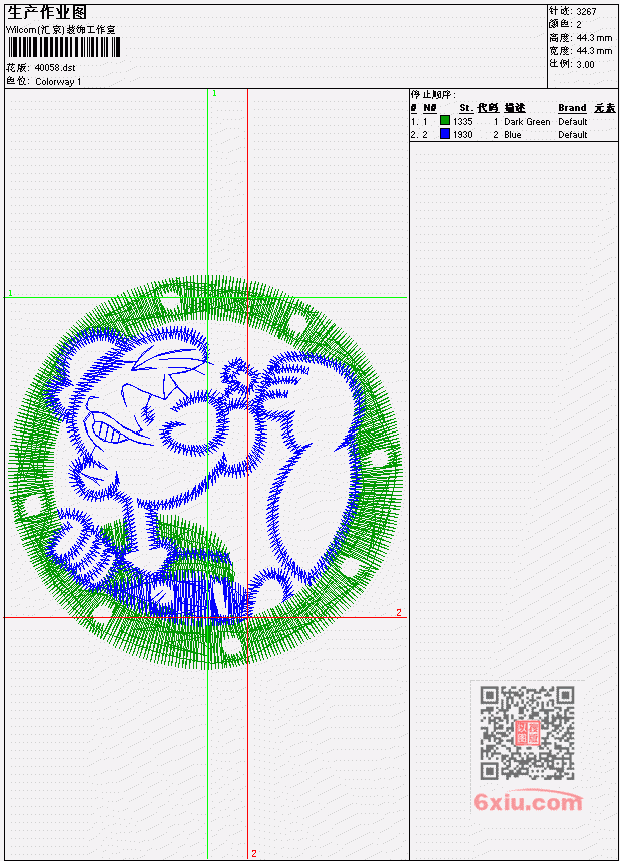620x861 pixels.
Task: Click the 颜色 value 2
Action: click(579, 24)
